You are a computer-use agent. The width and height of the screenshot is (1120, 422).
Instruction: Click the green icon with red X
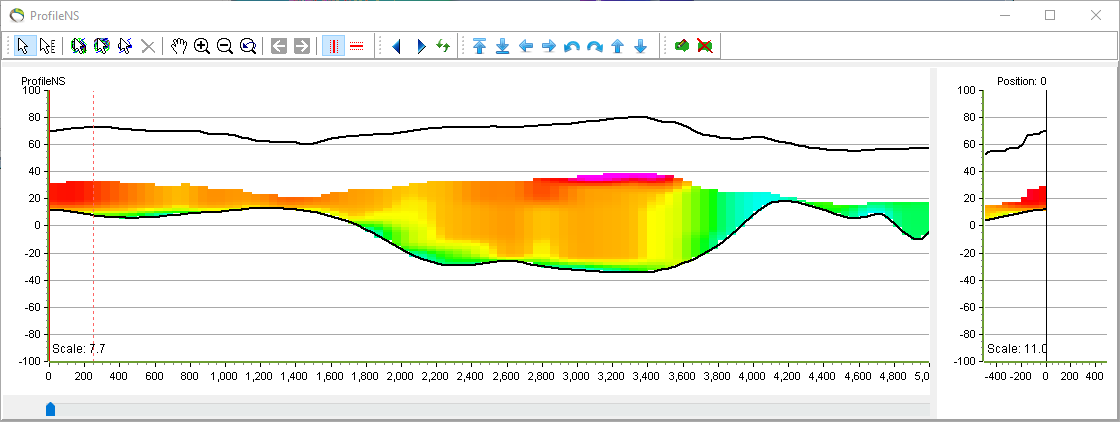tap(705, 46)
